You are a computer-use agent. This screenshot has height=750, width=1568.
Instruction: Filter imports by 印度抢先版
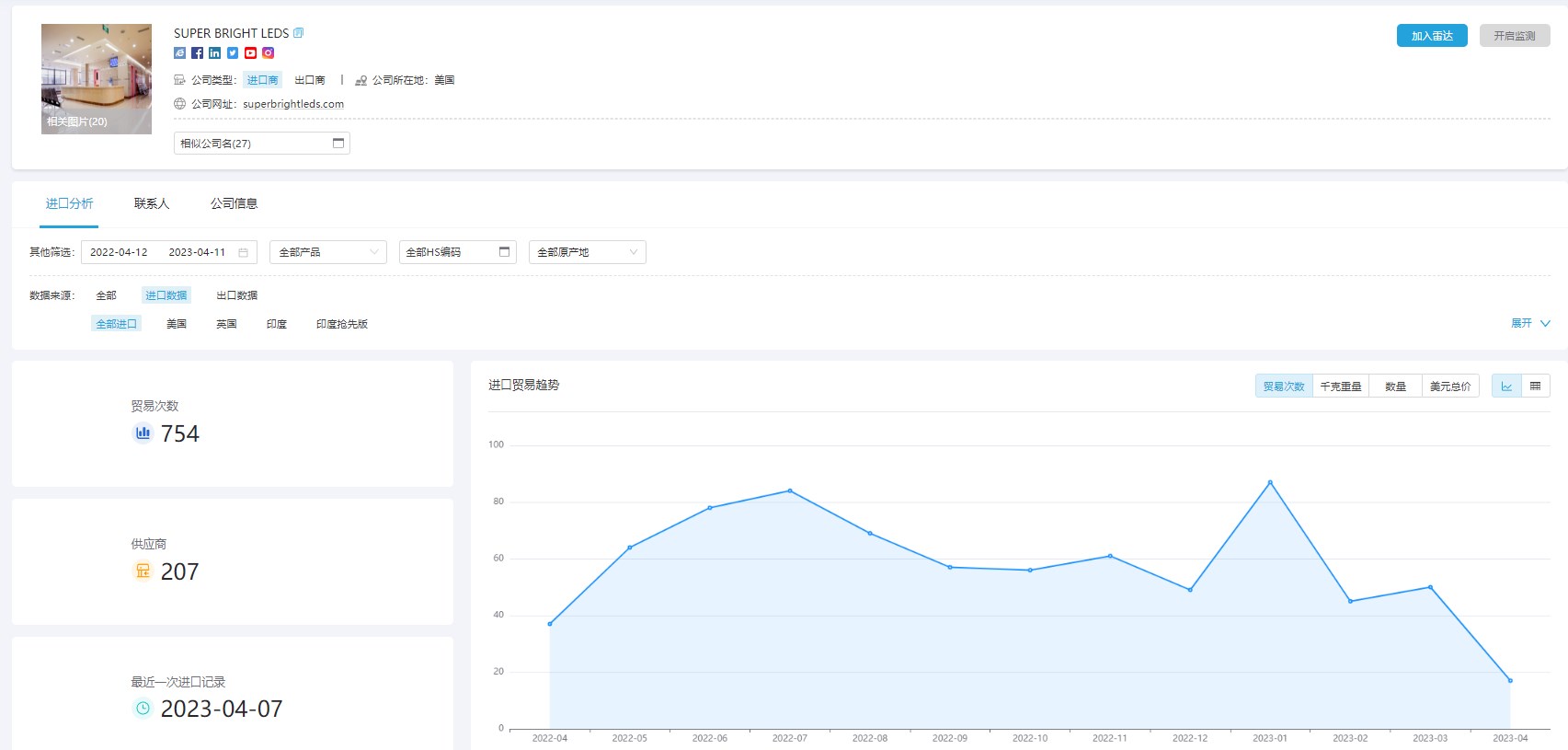pyautogui.click(x=341, y=324)
